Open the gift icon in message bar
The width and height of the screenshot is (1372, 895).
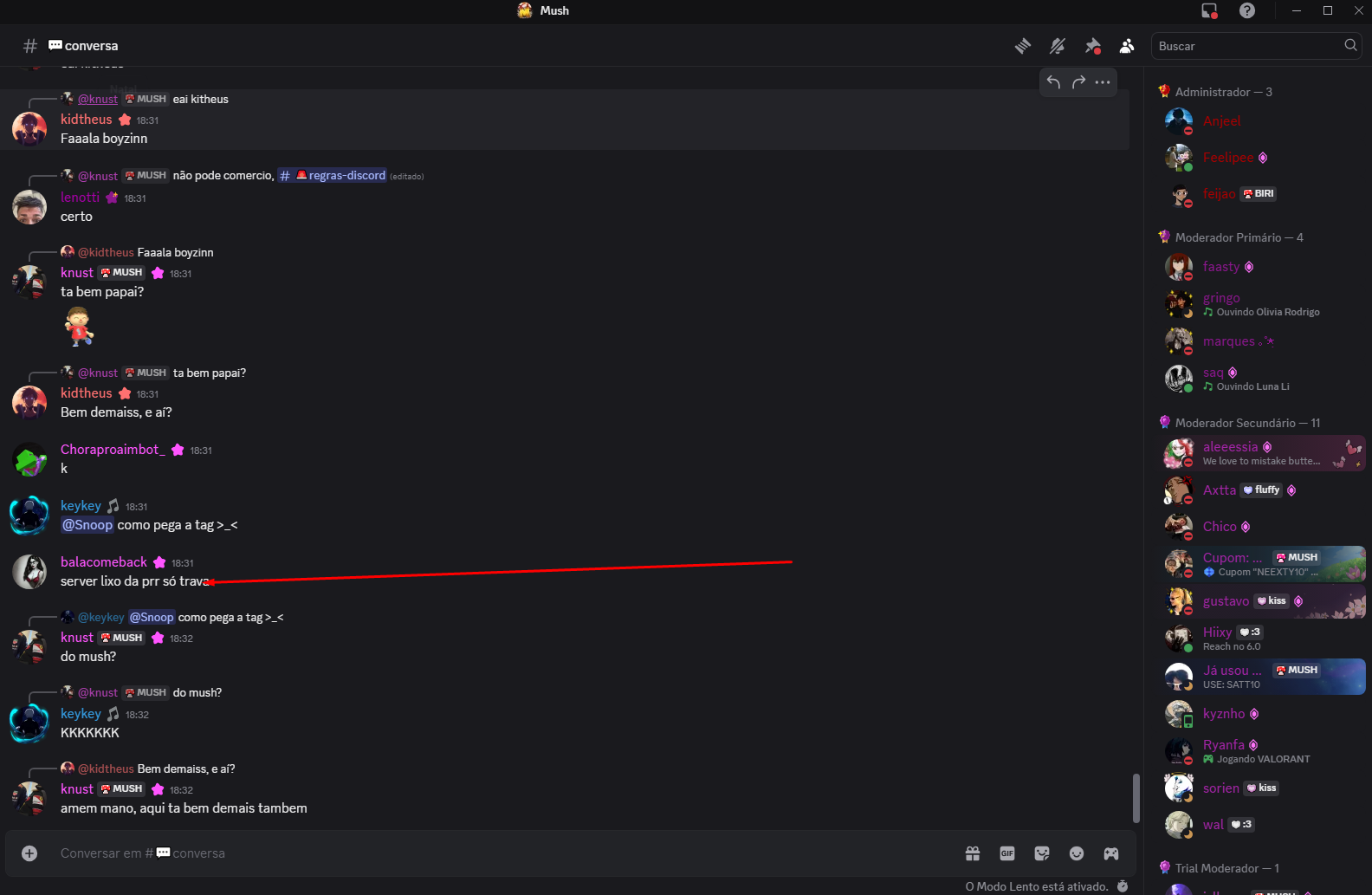pyautogui.click(x=973, y=853)
